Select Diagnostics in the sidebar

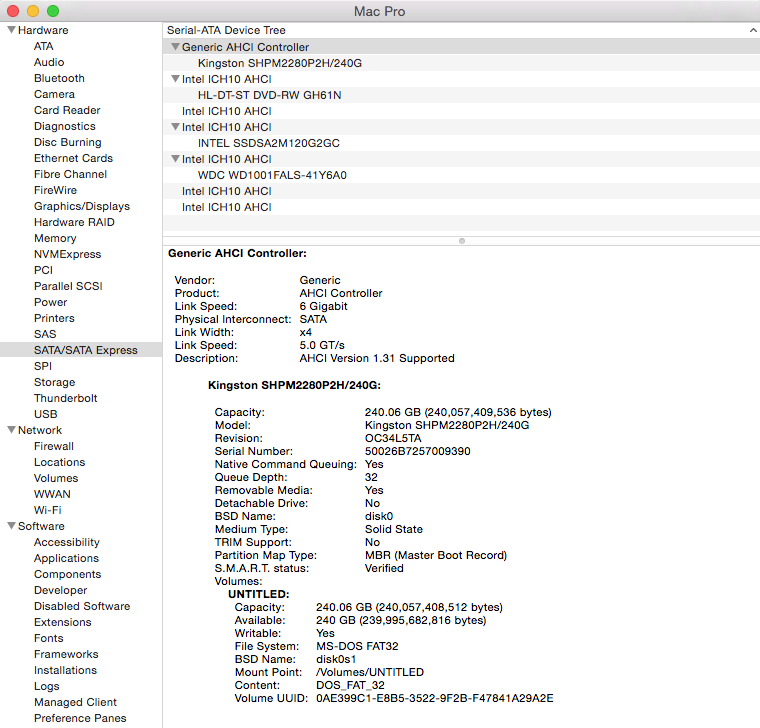coord(64,126)
